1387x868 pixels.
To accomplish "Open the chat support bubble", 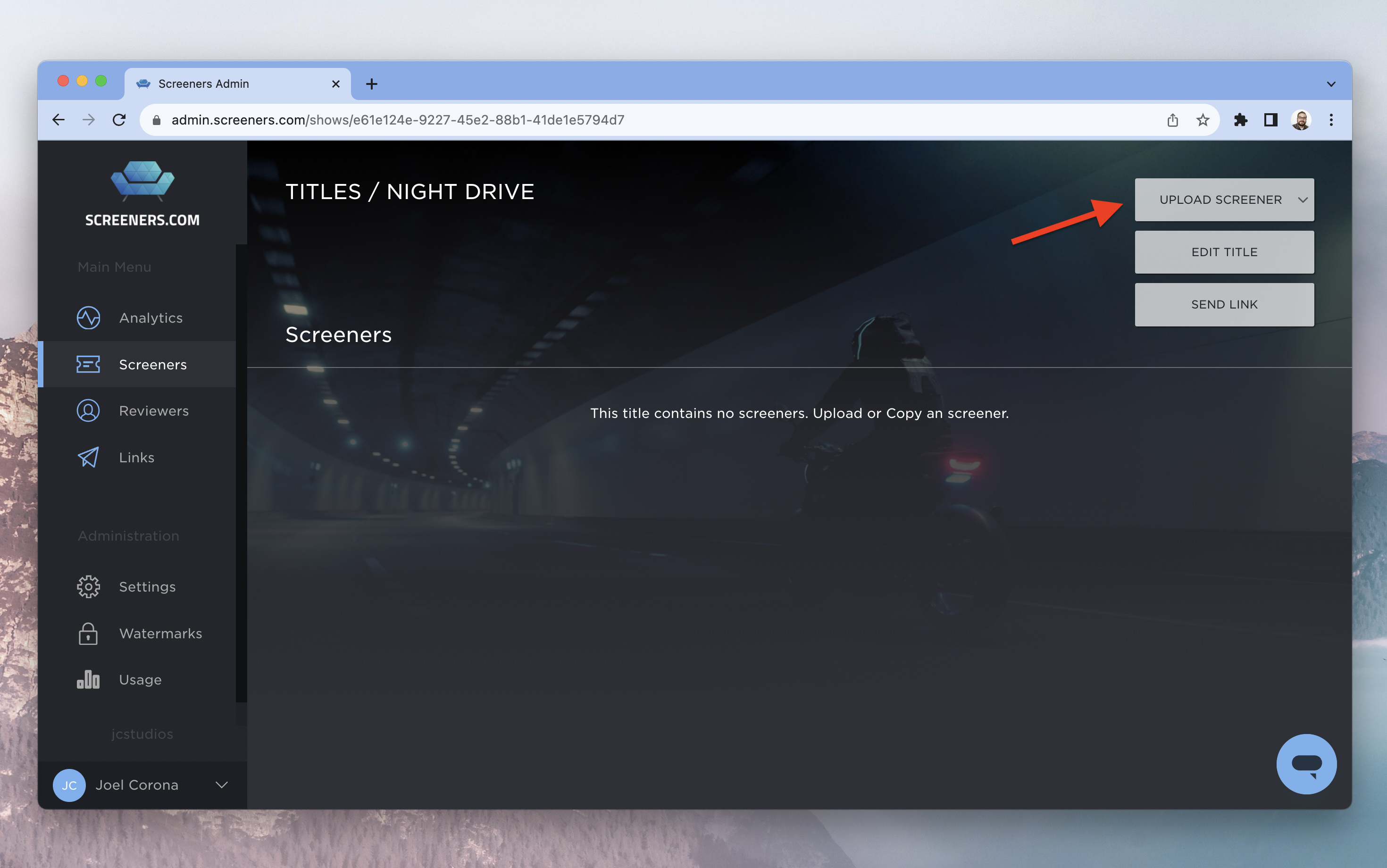I will tap(1306, 764).
